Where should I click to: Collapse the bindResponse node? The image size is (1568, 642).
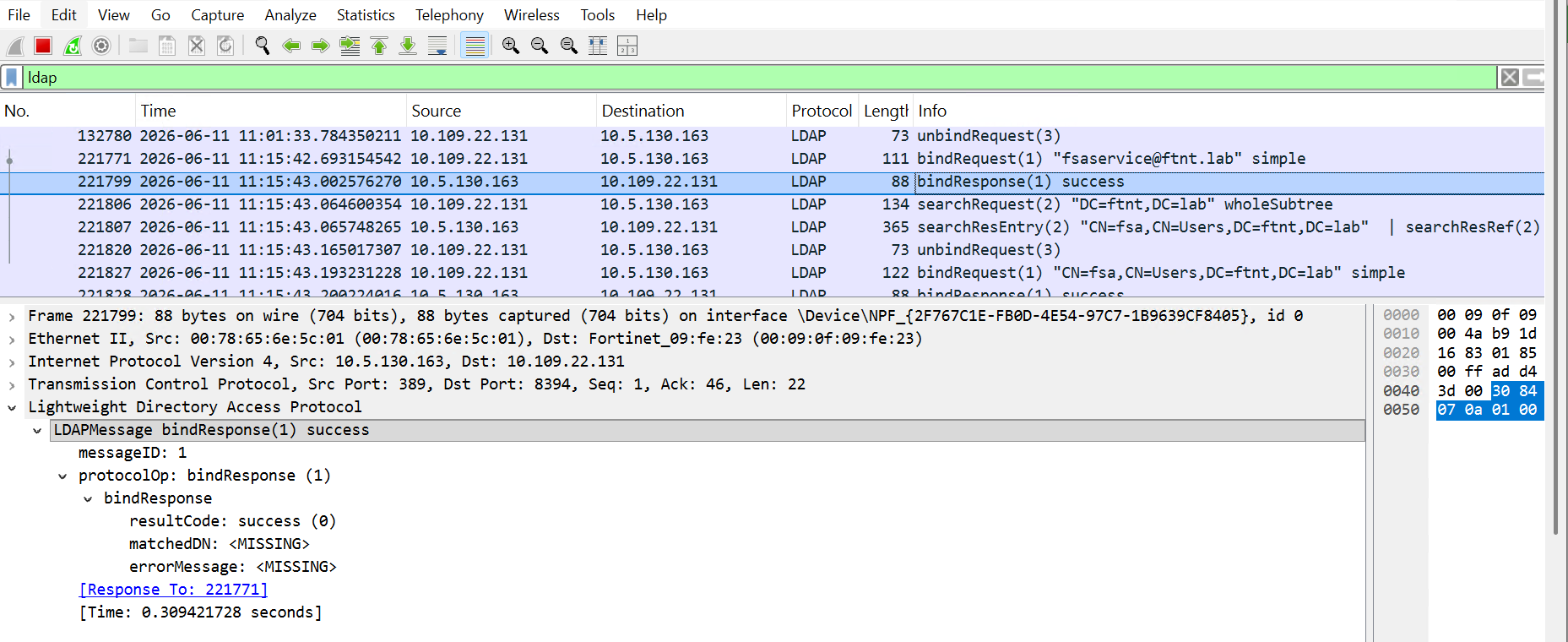pyautogui.click(x=88, y=498)
